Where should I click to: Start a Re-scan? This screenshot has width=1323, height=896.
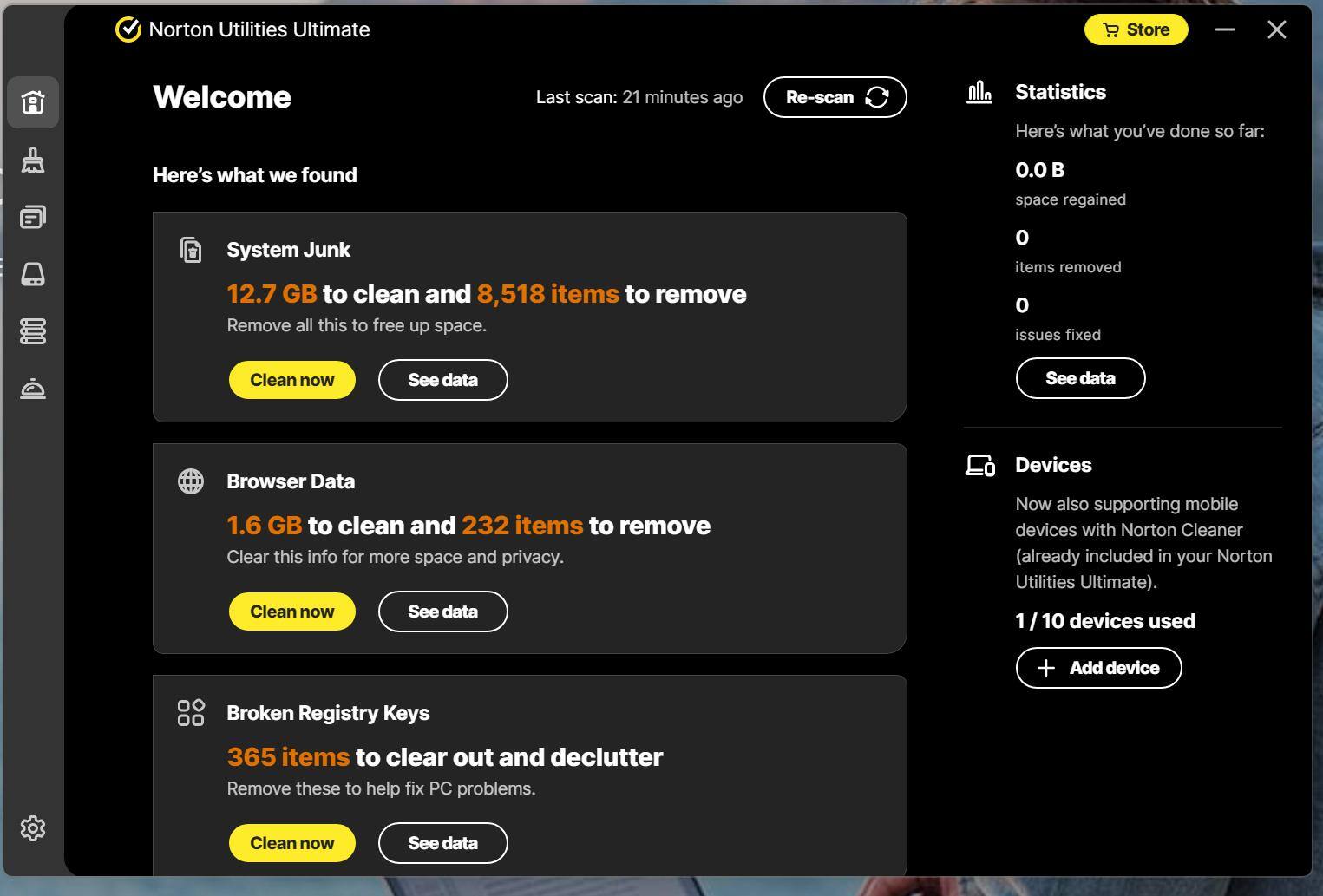pos(835,97)
